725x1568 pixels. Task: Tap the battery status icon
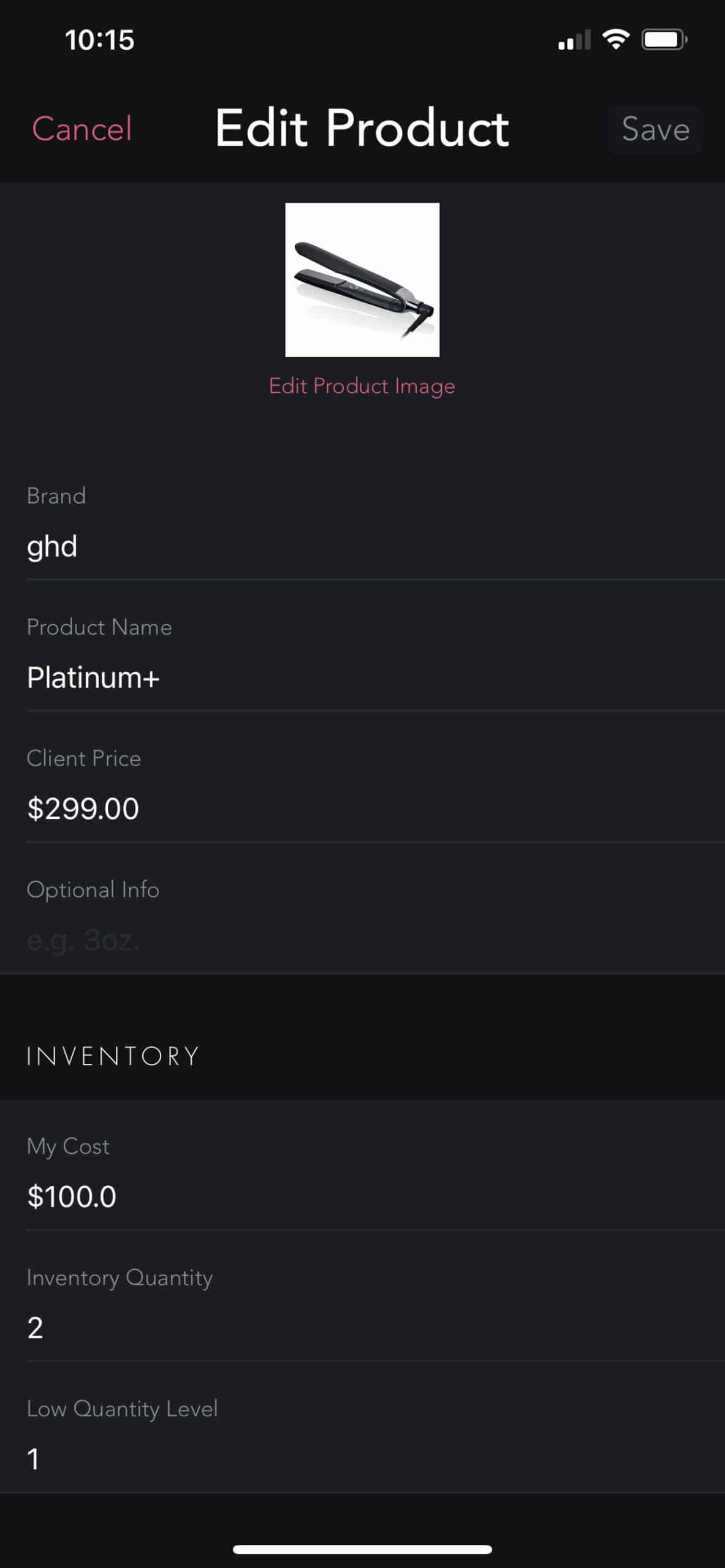click(664, 40)
